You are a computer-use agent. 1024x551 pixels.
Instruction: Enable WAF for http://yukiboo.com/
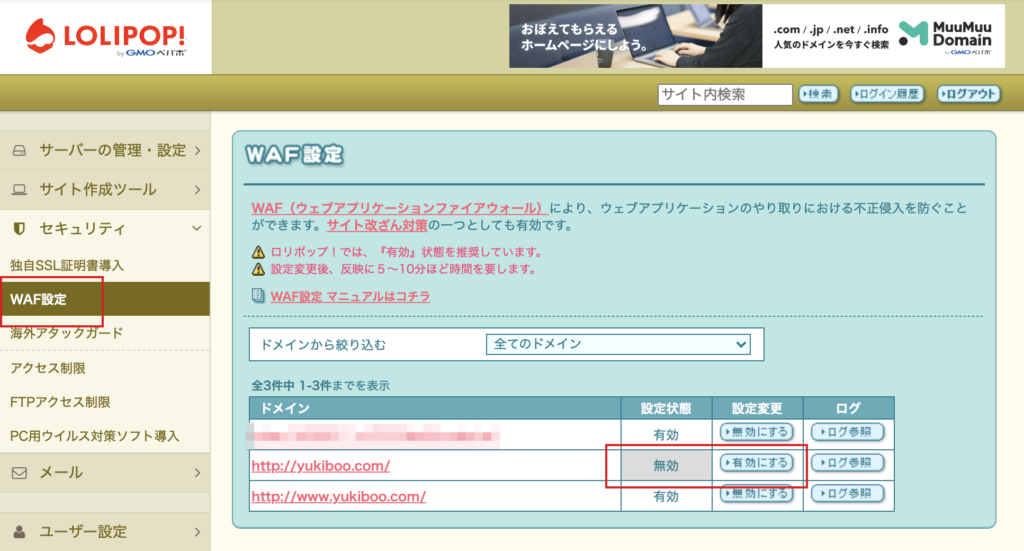[757, 463]
